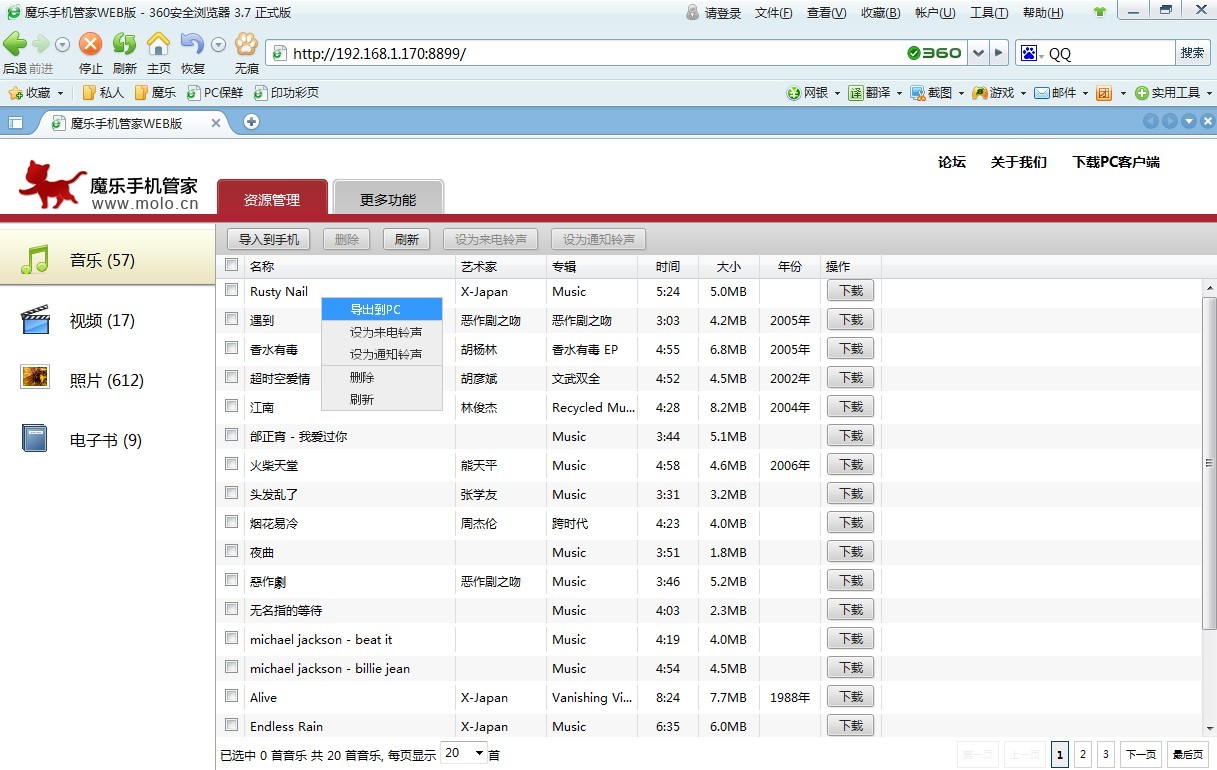
Task: Expand the 邮件 mail dropdown arrow
Action: pyautogui.click(x=1084, y=93)
